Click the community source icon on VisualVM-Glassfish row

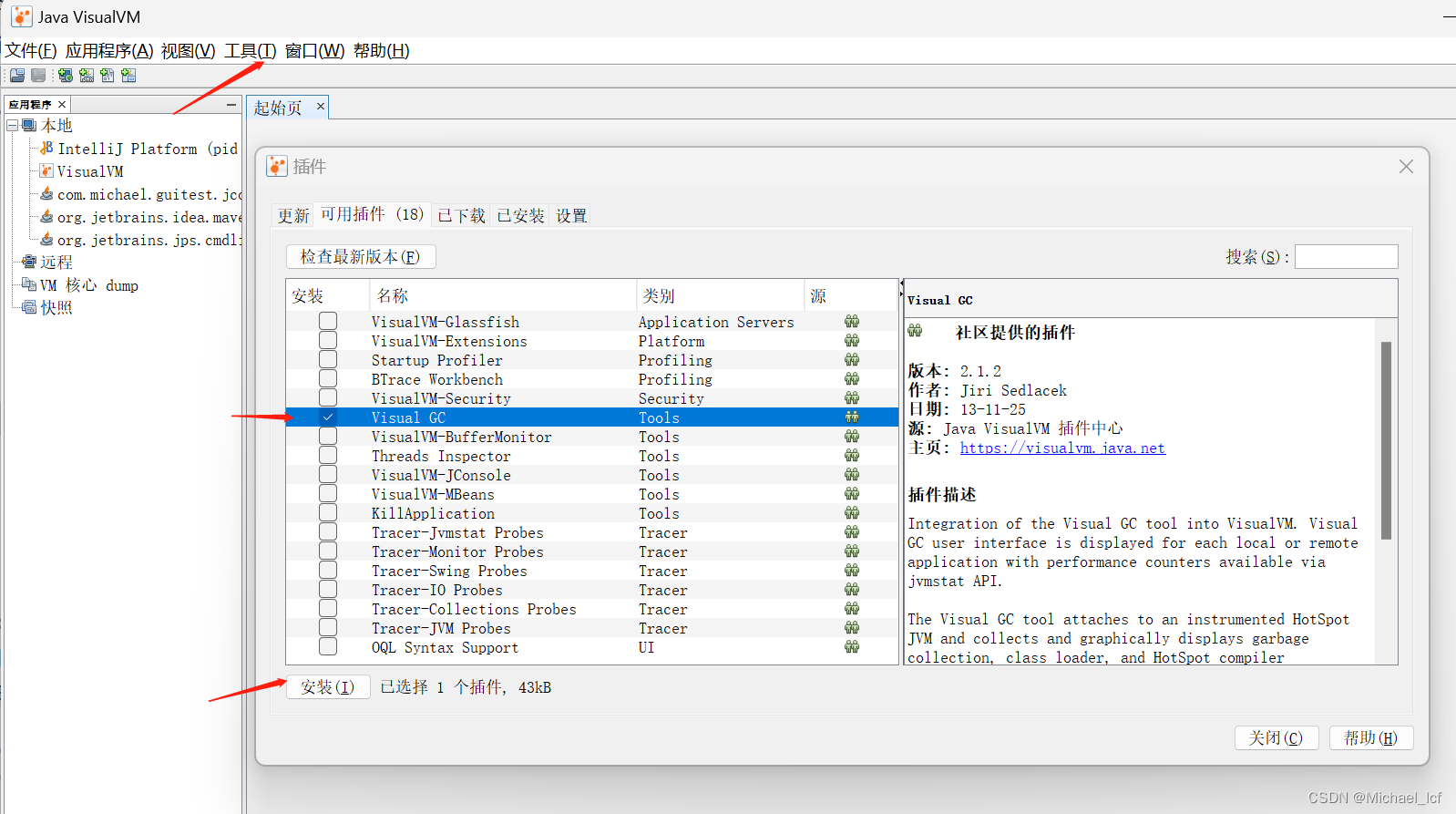[852, 322]
